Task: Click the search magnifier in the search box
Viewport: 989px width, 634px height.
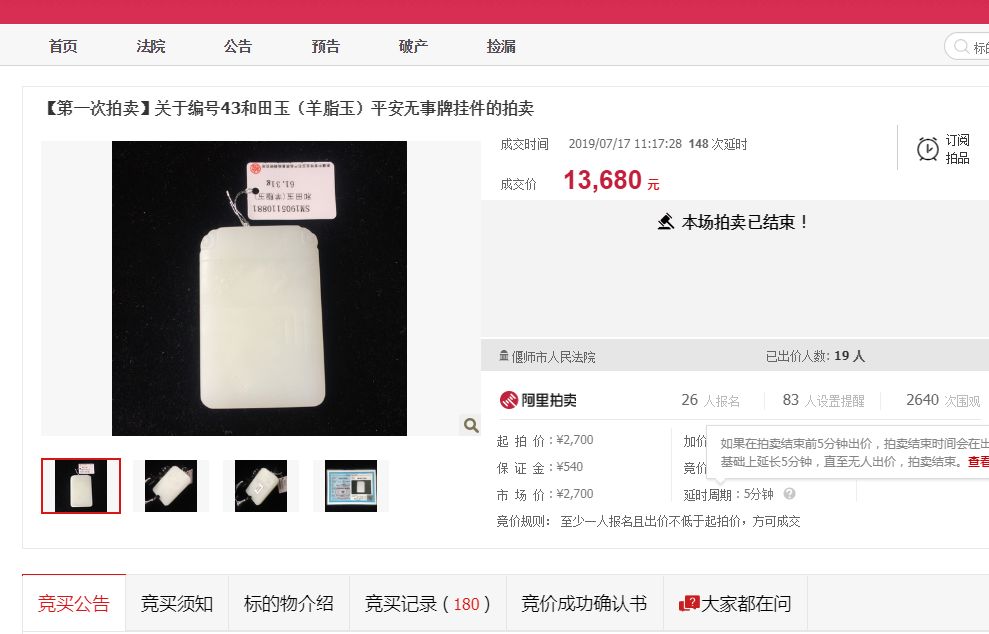Action: tap(961, 47)
